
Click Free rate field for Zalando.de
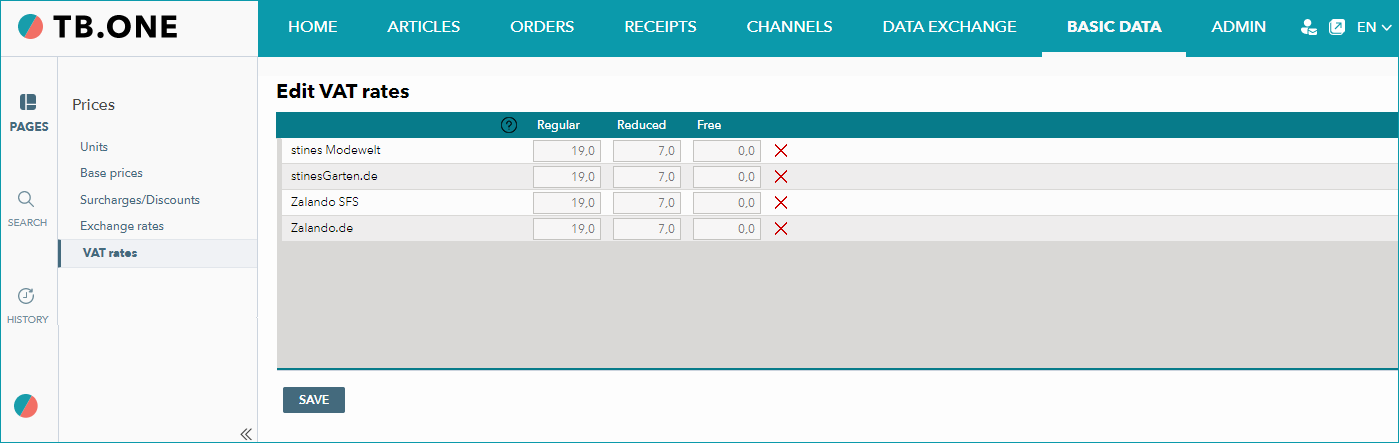(727, 229)
